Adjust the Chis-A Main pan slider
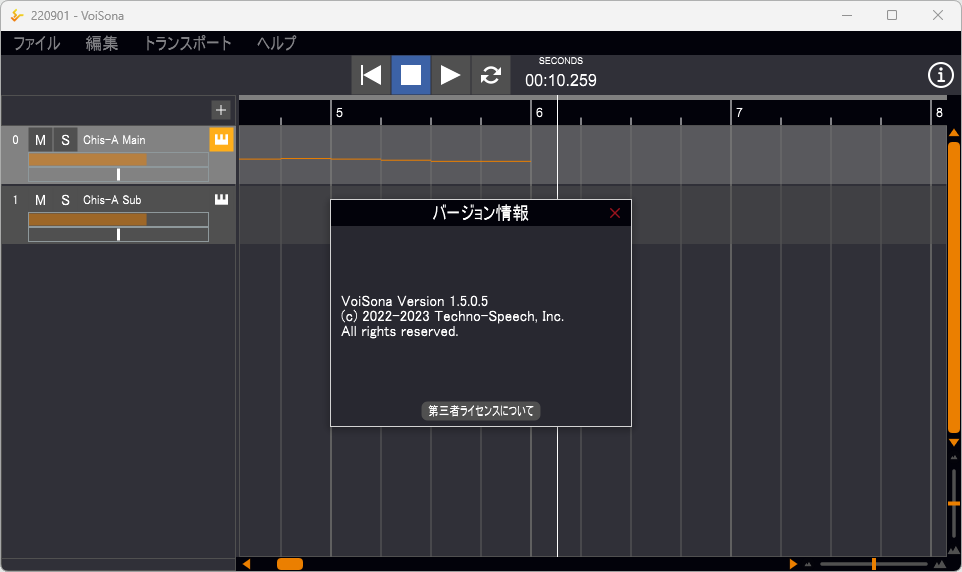This screenshot has height=572, width=962. click(x=118, y=174)
